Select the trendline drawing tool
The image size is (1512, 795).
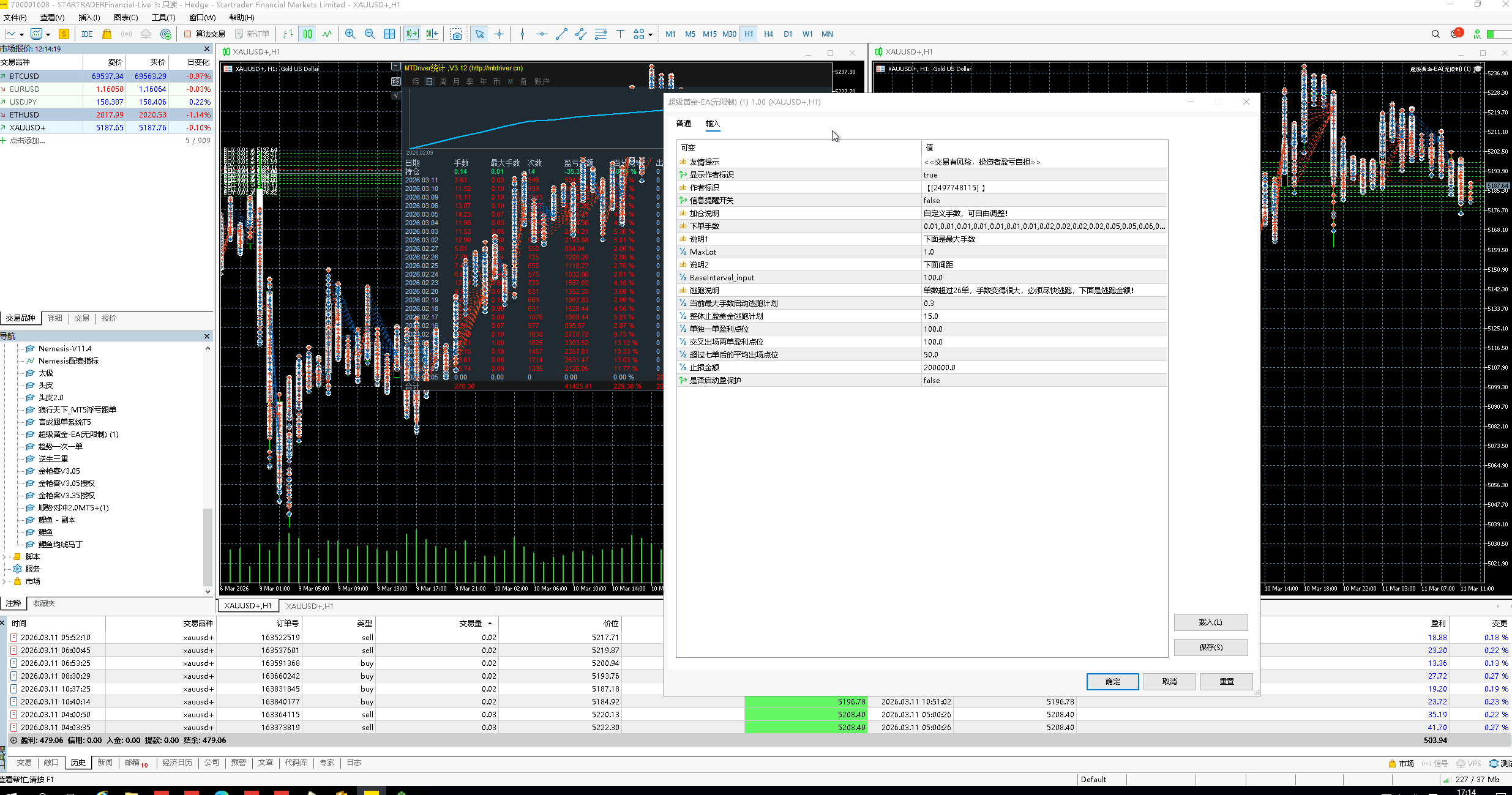pyautogui.click(x=561, y=34)
